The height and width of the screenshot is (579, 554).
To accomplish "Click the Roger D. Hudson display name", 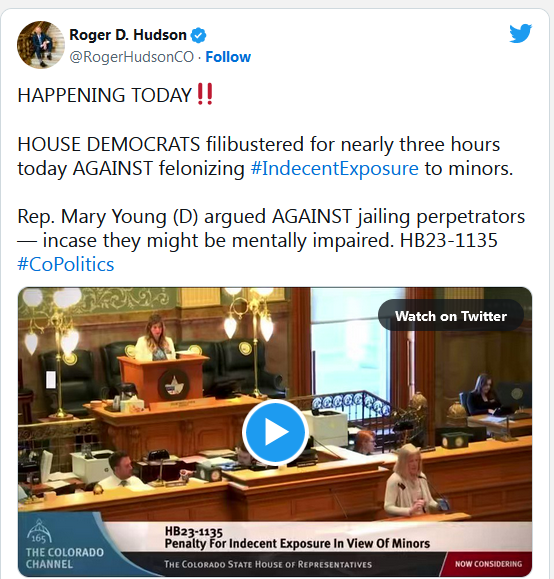I will point(128,35).
